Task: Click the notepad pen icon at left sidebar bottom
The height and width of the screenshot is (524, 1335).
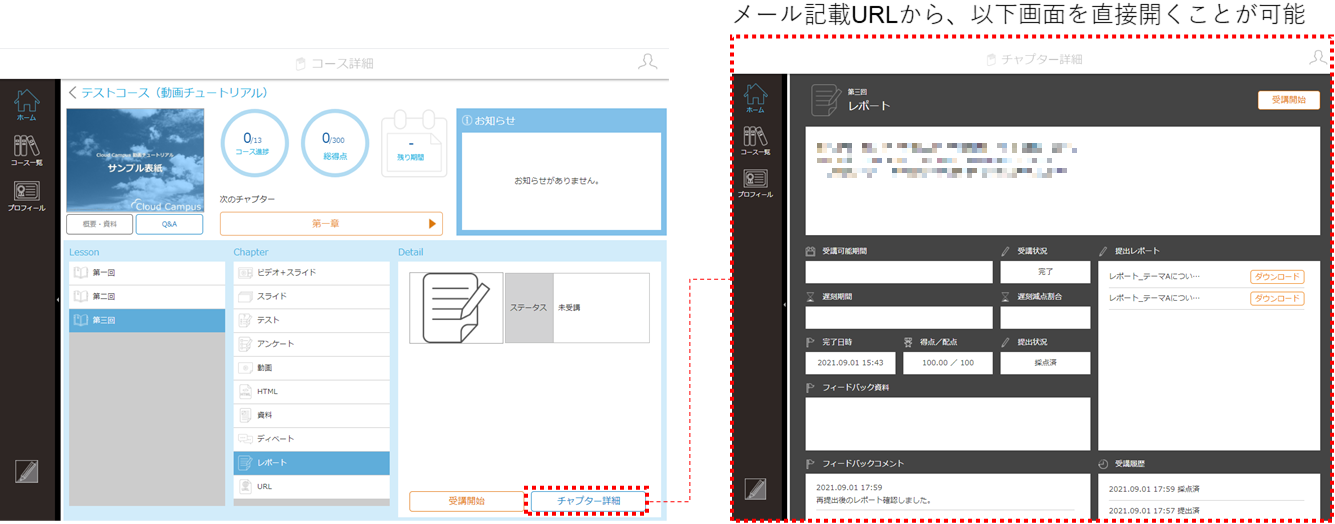Action: coord(27,471)
